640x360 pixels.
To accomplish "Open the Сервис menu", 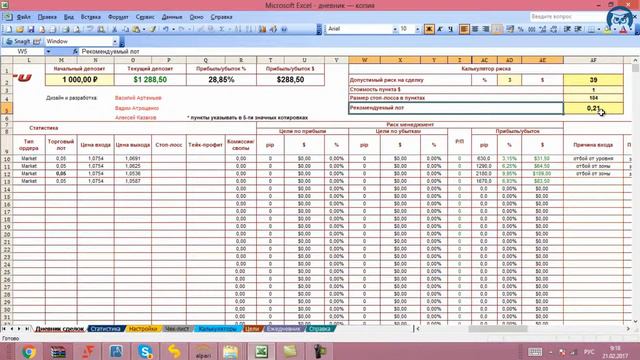I will [145, 17].
